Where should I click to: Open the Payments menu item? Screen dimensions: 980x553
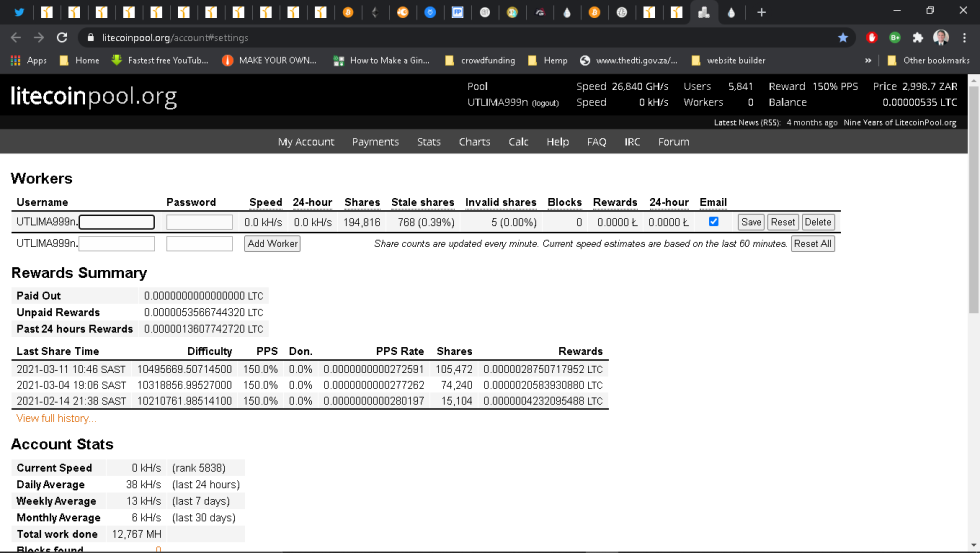(x=375, y=142)
